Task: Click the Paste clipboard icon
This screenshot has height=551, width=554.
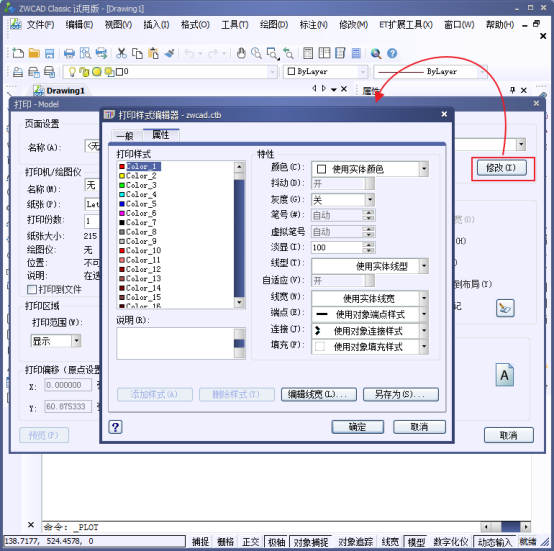Action: click(x=153, y=53)
